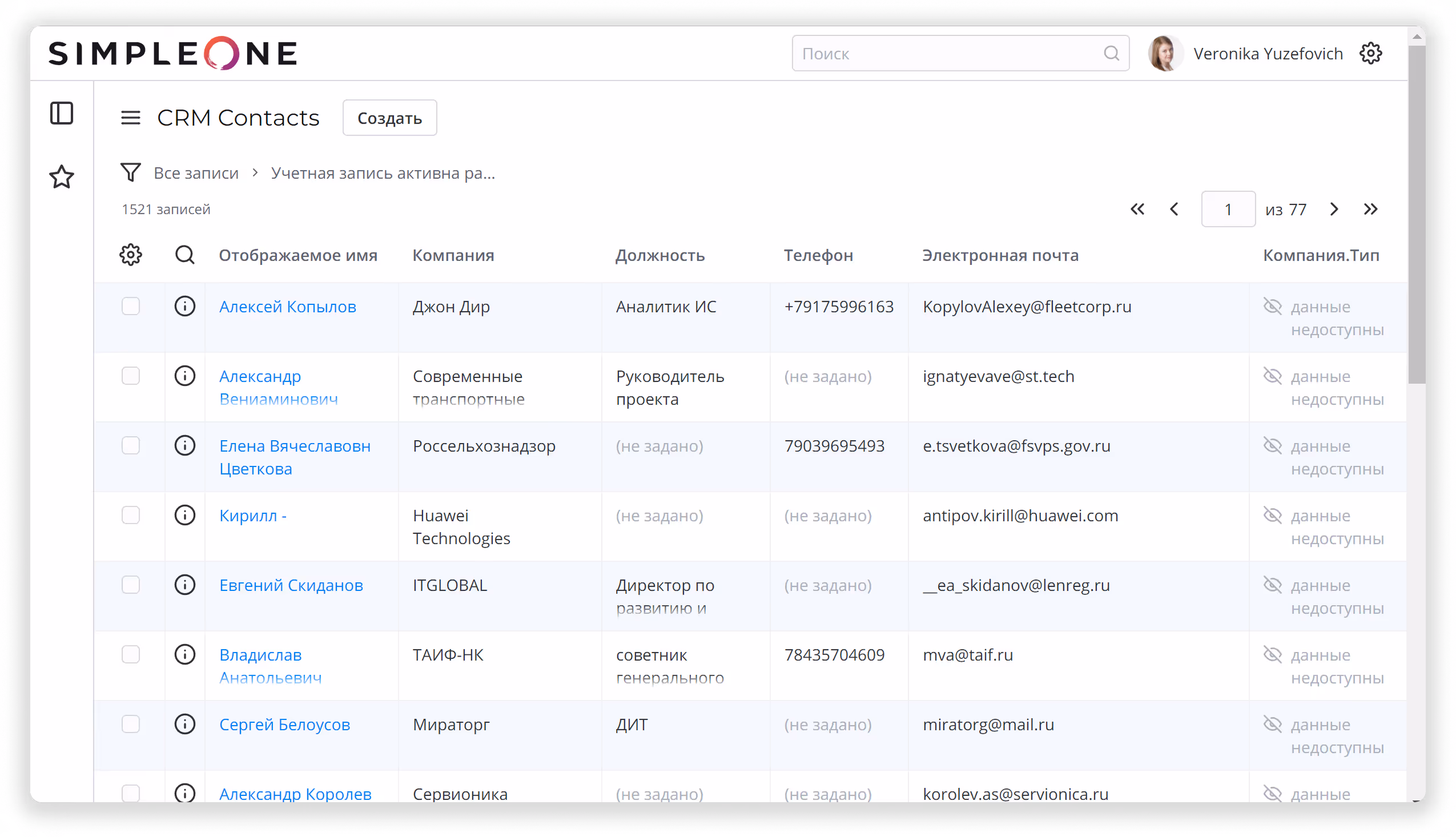Jump to last page double chevron
Viewport: 1456px width, 837px height.
[x=1370, y=209]
